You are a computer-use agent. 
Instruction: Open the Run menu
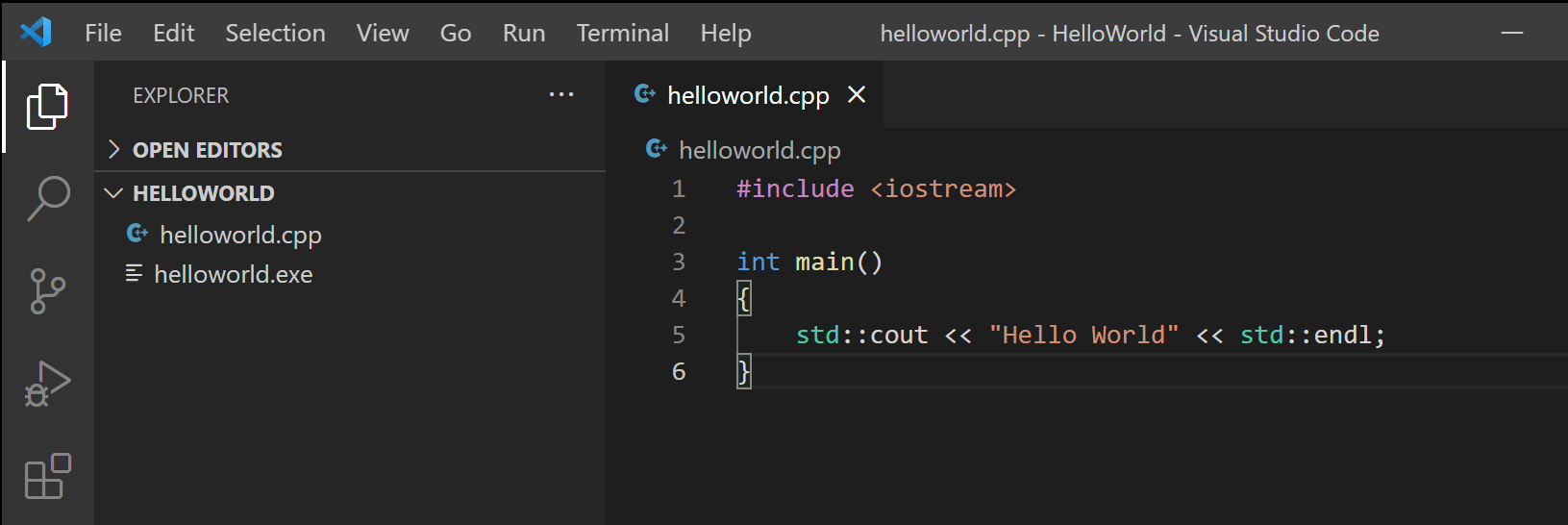[x=523, y=33]
